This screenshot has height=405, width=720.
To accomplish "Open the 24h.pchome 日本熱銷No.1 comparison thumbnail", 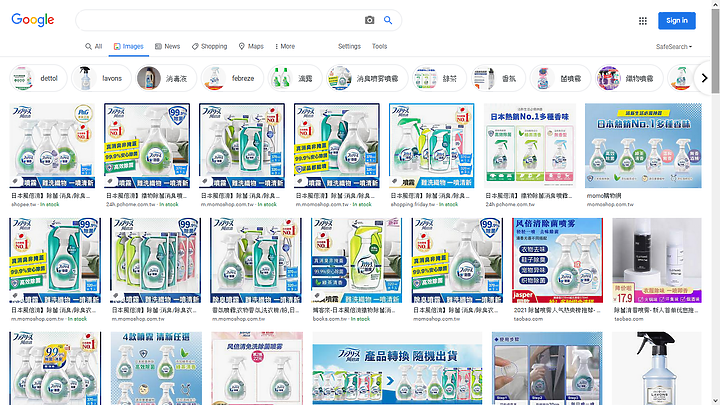I will coord(529,146).
